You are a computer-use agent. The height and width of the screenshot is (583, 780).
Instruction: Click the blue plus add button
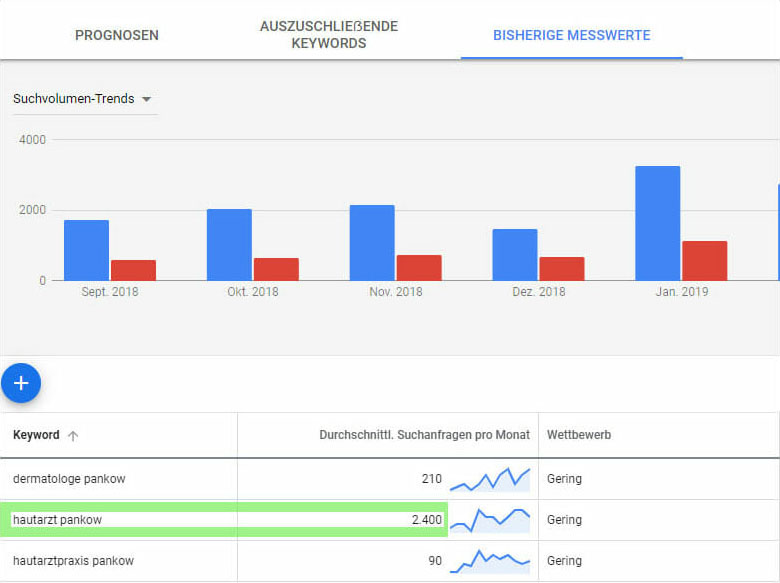click(21, 383)
